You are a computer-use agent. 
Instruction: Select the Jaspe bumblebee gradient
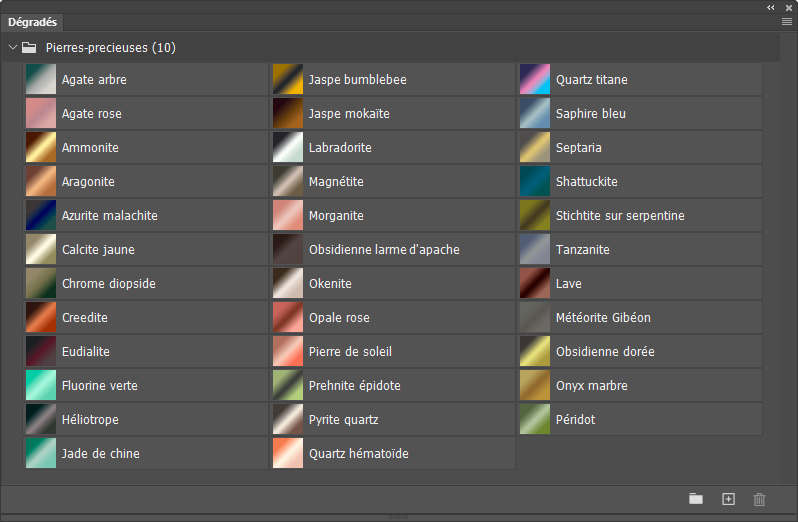288,80
